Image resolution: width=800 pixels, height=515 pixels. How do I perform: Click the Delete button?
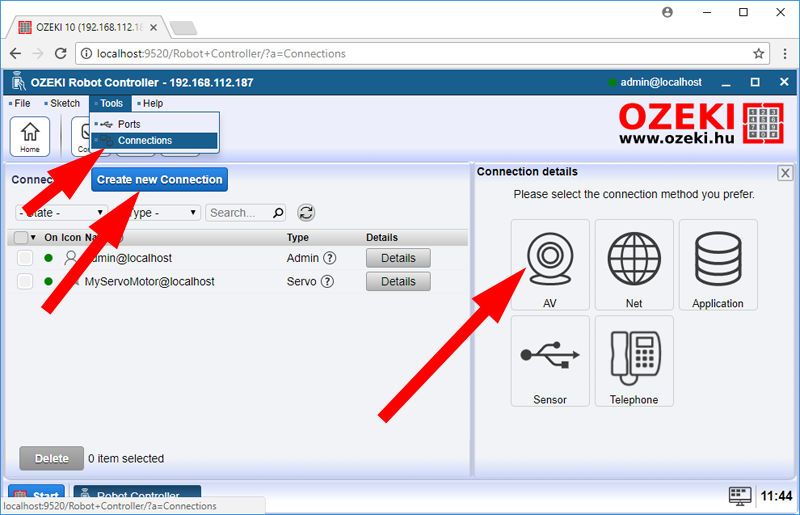pyautogui.click(x=52, y=458)
